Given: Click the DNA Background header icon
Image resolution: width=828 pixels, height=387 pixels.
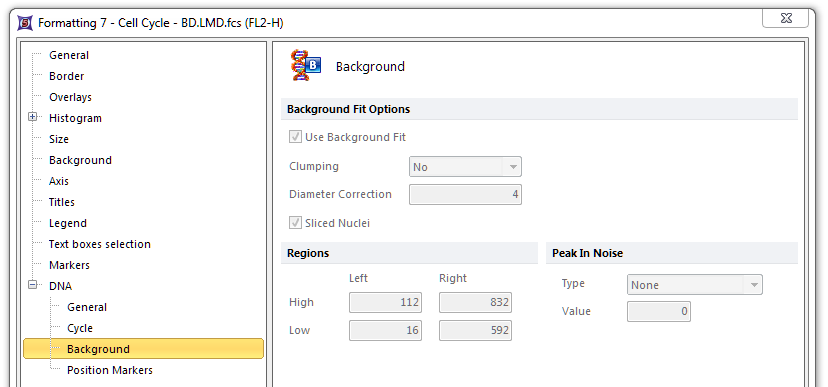Looking at the screenshot, I should [306, 65].
